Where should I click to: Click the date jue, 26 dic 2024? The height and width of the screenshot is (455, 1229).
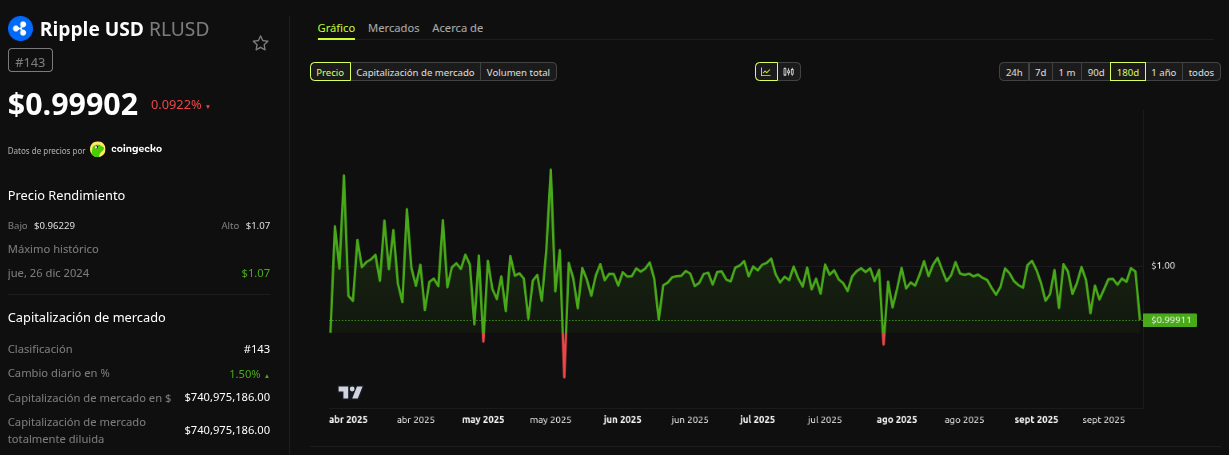(50, 273)
